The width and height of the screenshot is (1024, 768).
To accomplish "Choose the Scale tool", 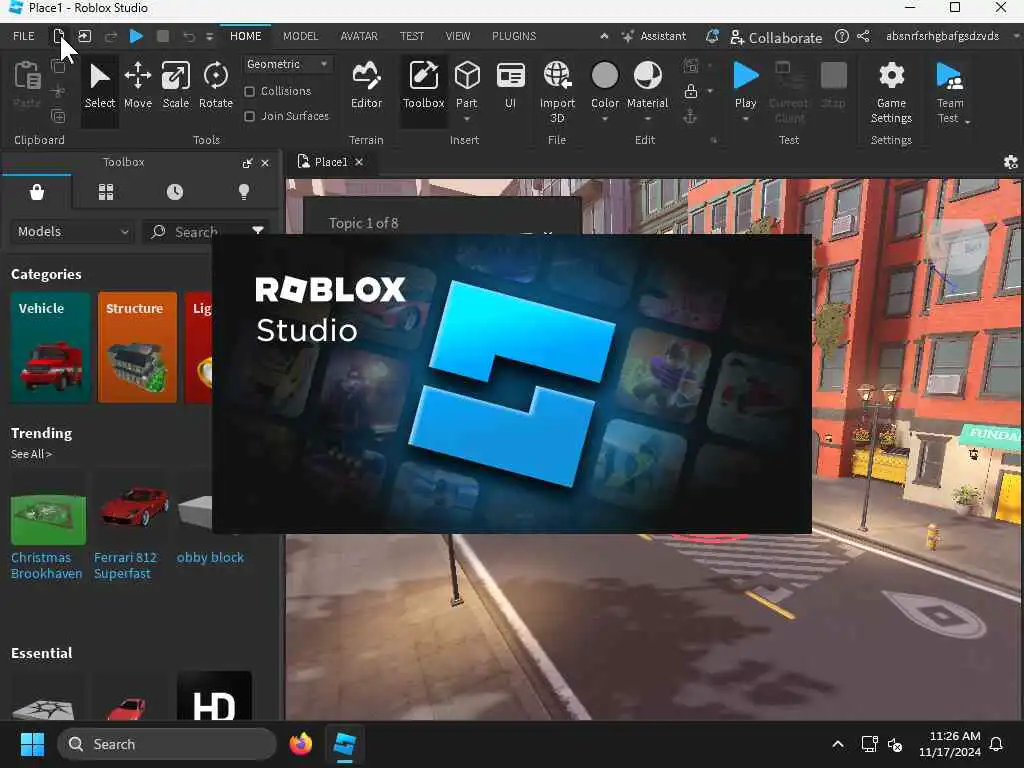I will pos(176,87).
